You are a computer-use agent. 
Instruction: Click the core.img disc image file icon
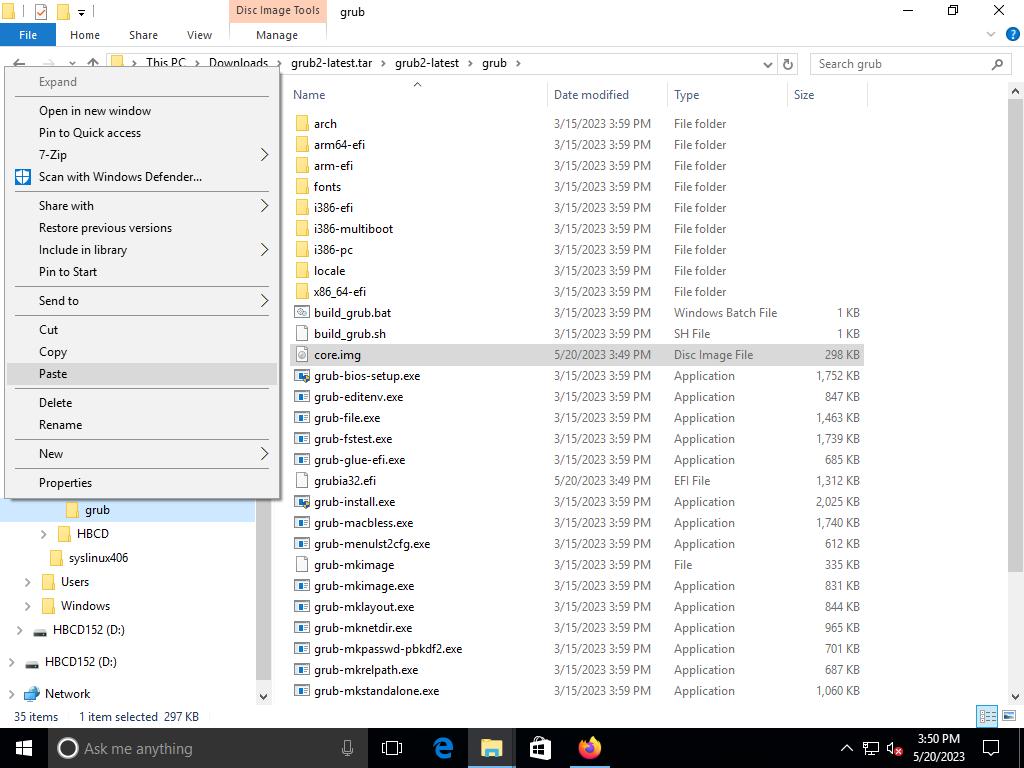303,355
